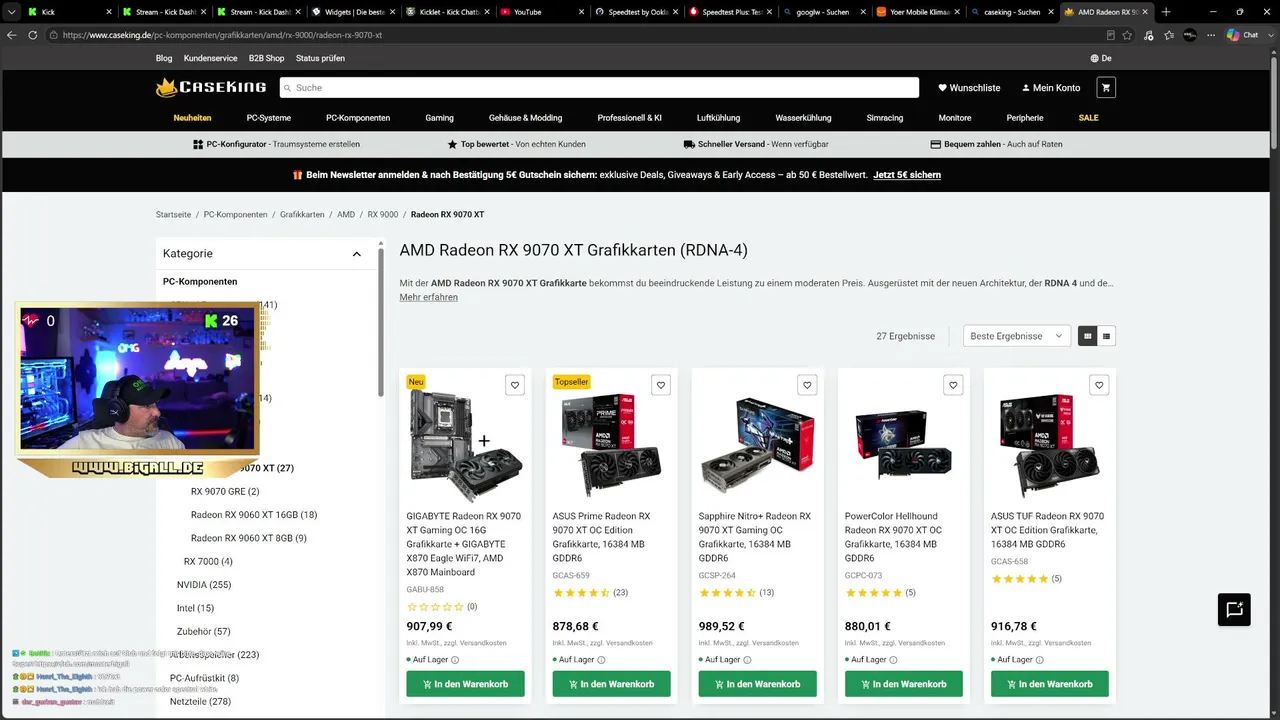Open the shopping cart icon in header
Screen dimensions: 1280x720
[1105, 88]
